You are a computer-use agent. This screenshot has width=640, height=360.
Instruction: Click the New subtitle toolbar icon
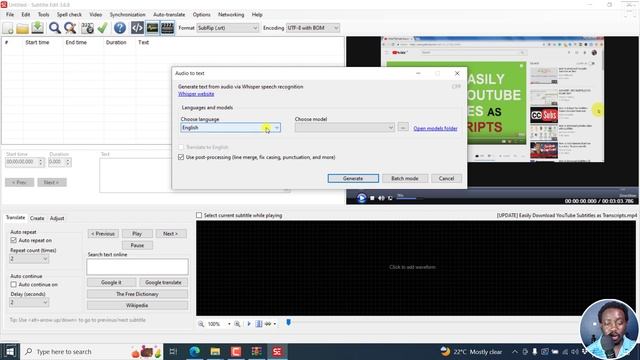click(x=8, y=28)
